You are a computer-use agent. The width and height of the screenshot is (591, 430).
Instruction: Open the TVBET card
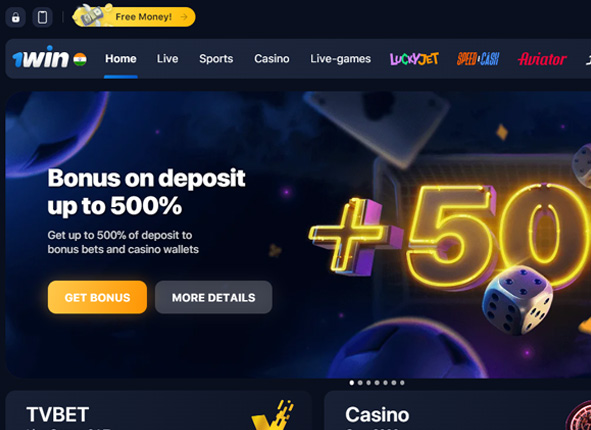[159, 411]
